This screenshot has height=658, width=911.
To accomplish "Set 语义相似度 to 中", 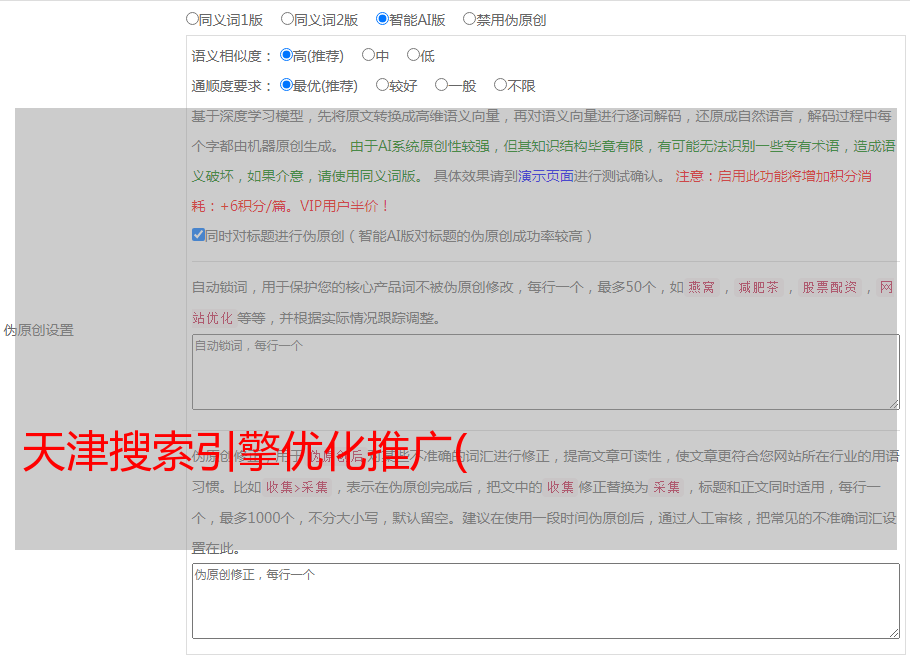I will 368,56.
